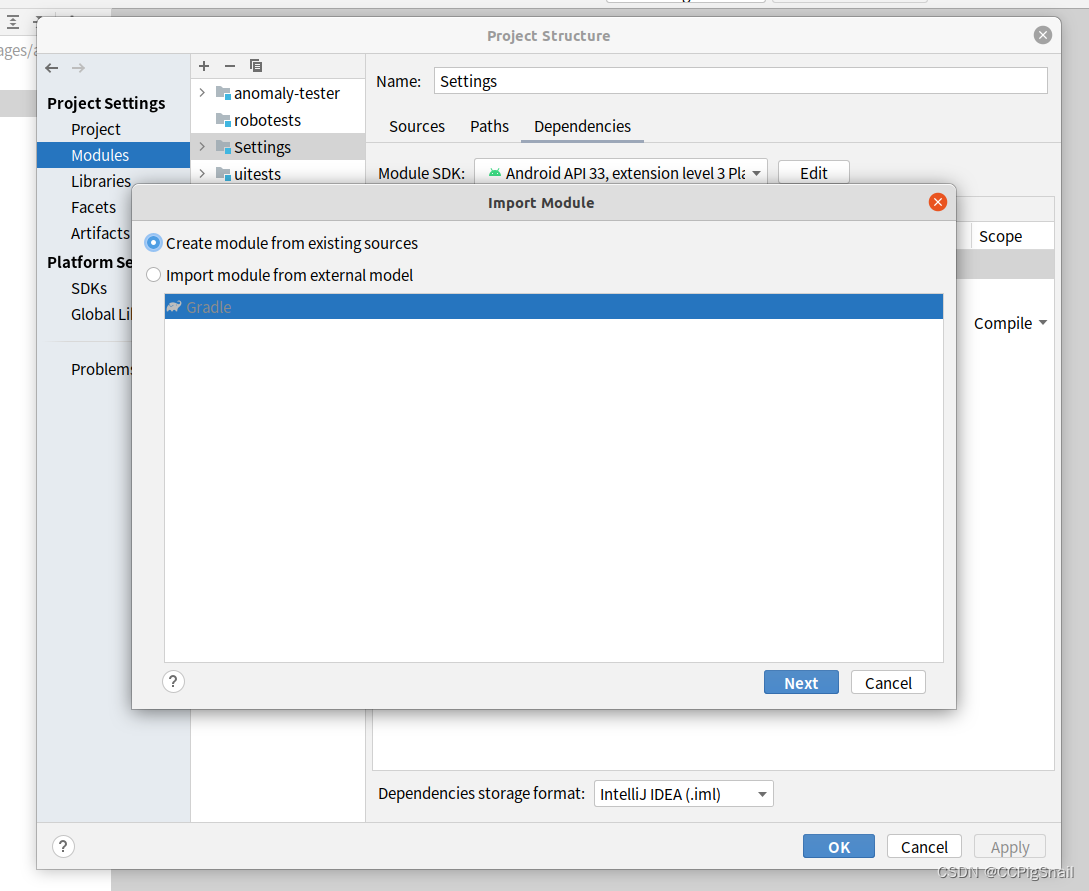Select the Settings module in tree
The image size is (1089, 891).
coord(262,147)
